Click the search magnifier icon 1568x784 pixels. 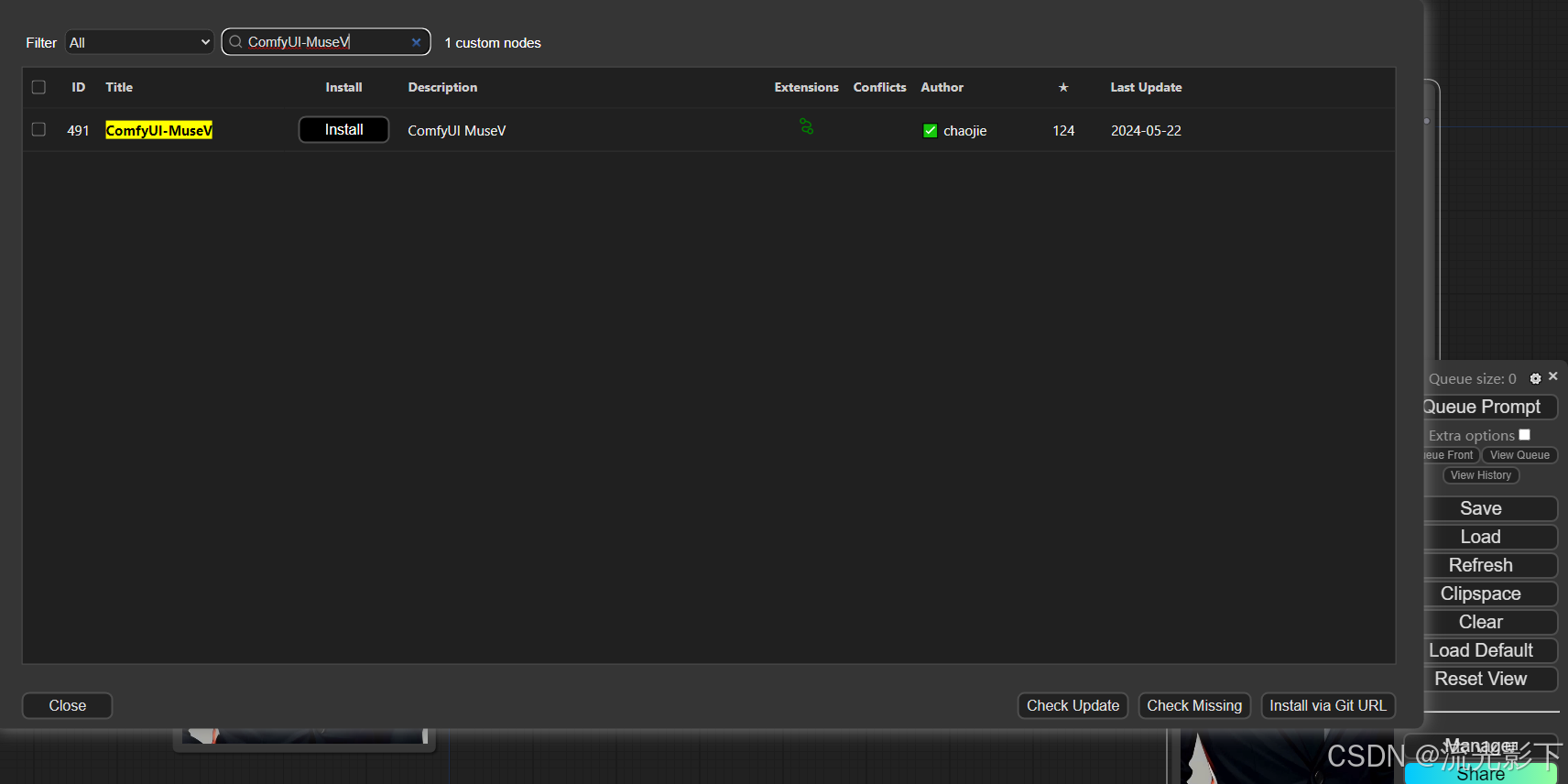click(235, 41)
